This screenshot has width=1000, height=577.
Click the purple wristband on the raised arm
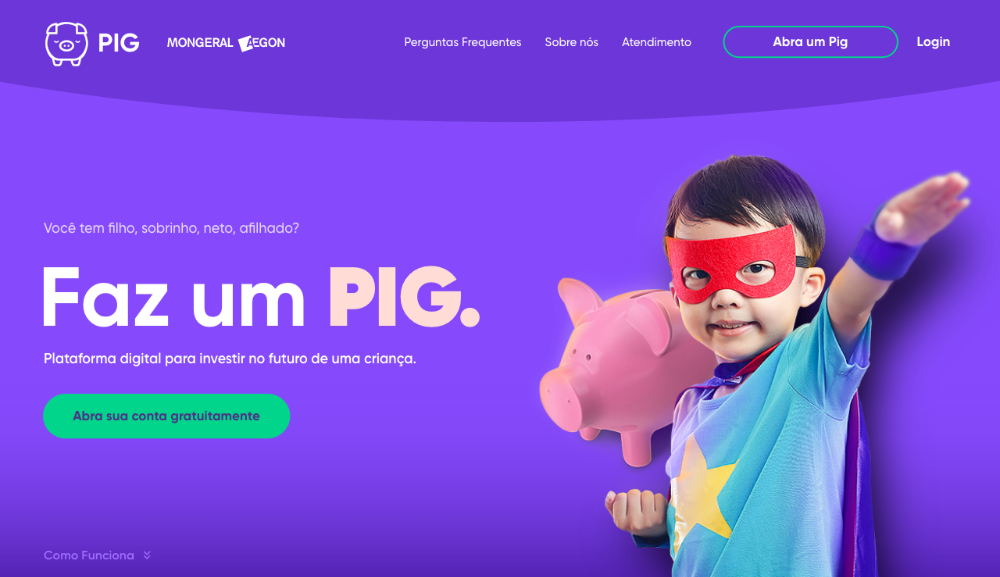click(886, 251)
